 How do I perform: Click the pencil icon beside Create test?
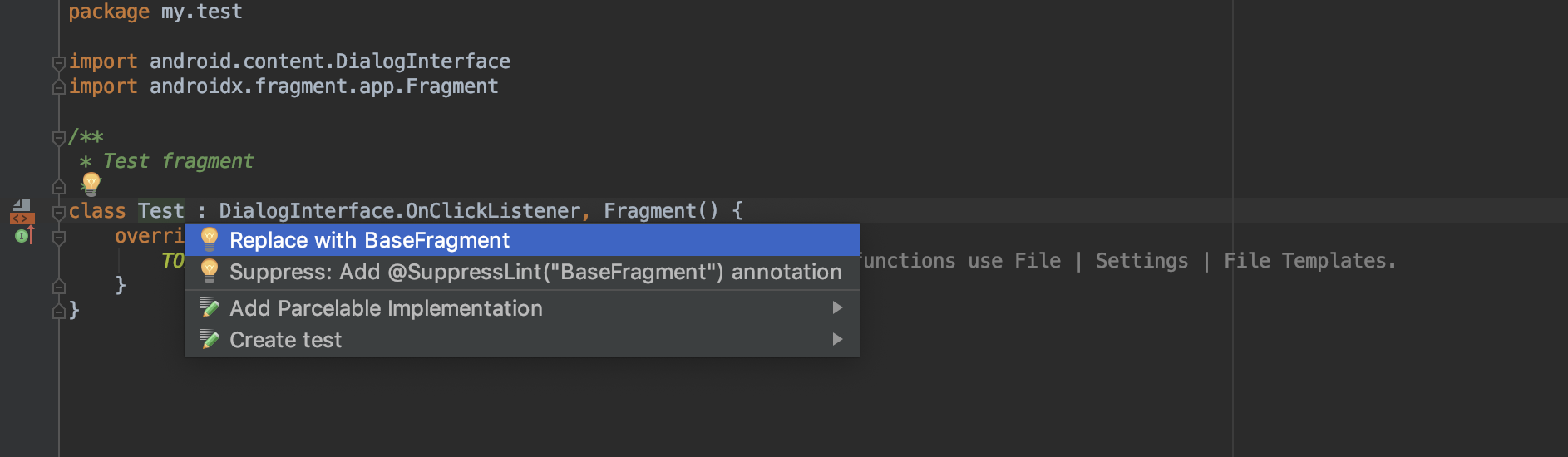click(210, 339)
